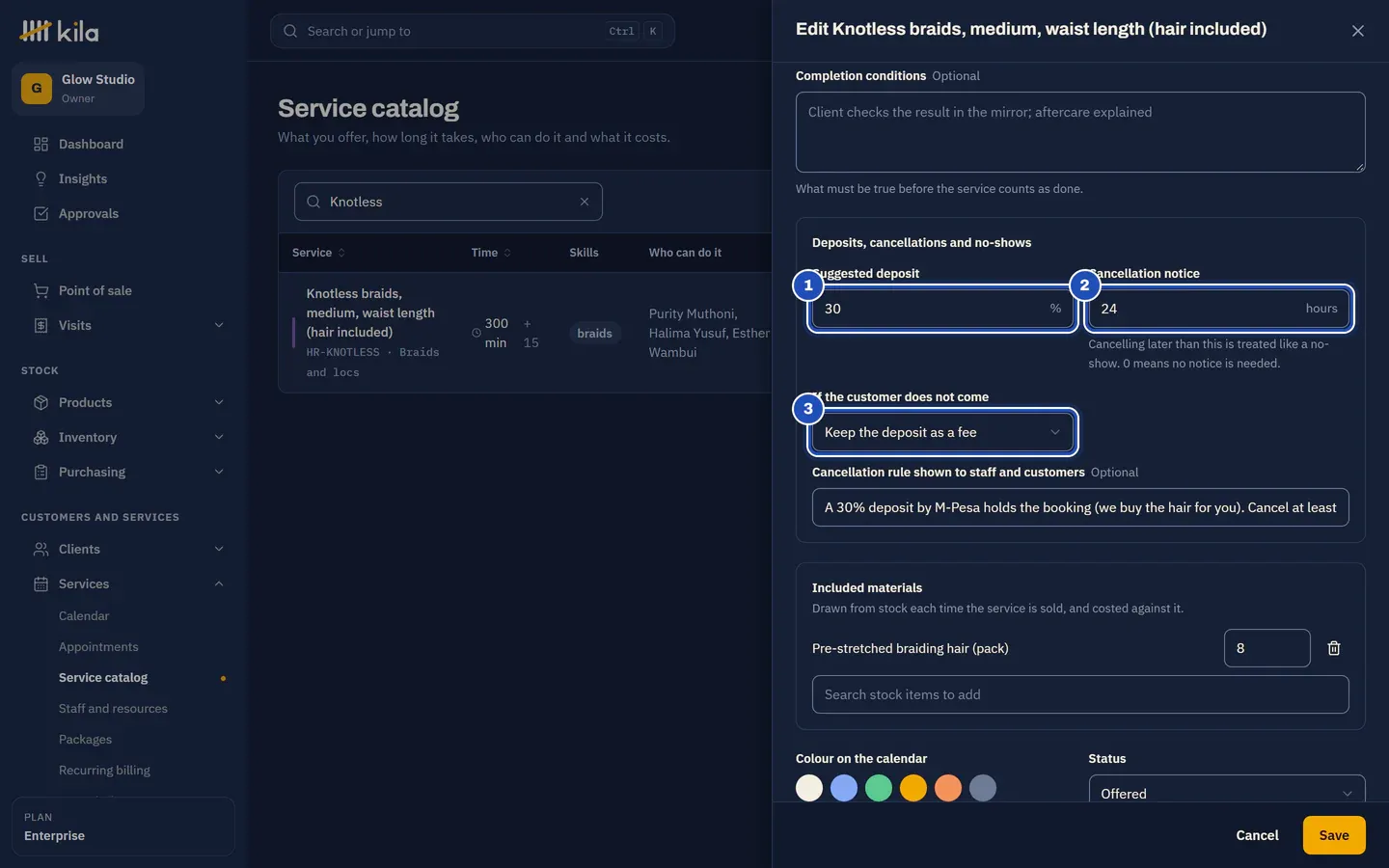Click the Services calendar icon

(x=41, y=584)
